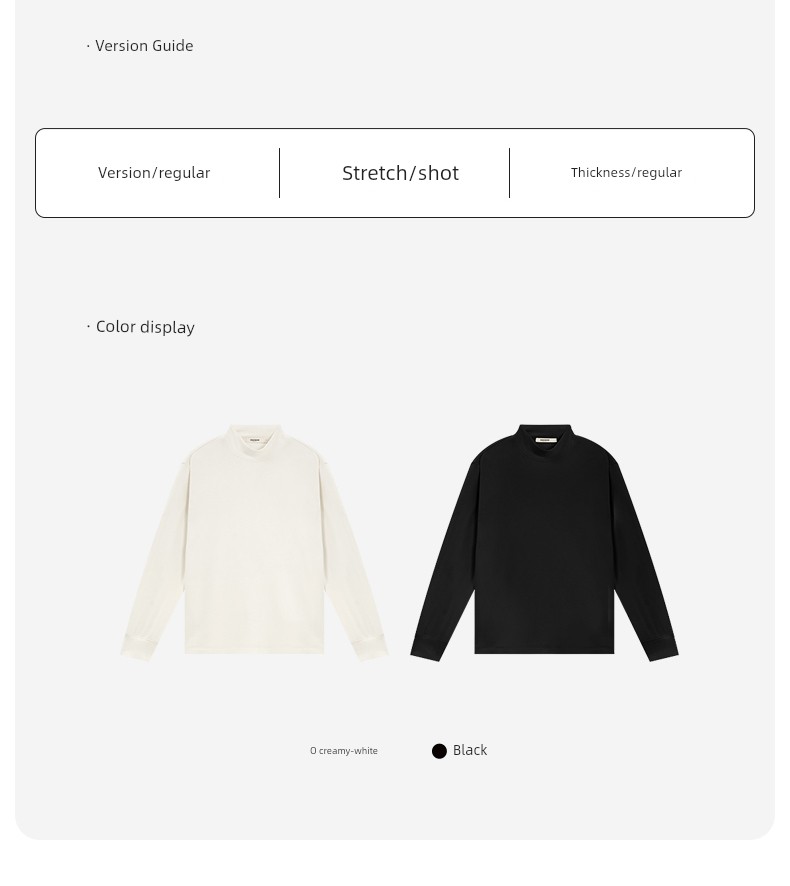The width and height of the screenshot is (790, 886).
Task: Click divider between Stretch and Thickness
Action: tap(509, 173)
